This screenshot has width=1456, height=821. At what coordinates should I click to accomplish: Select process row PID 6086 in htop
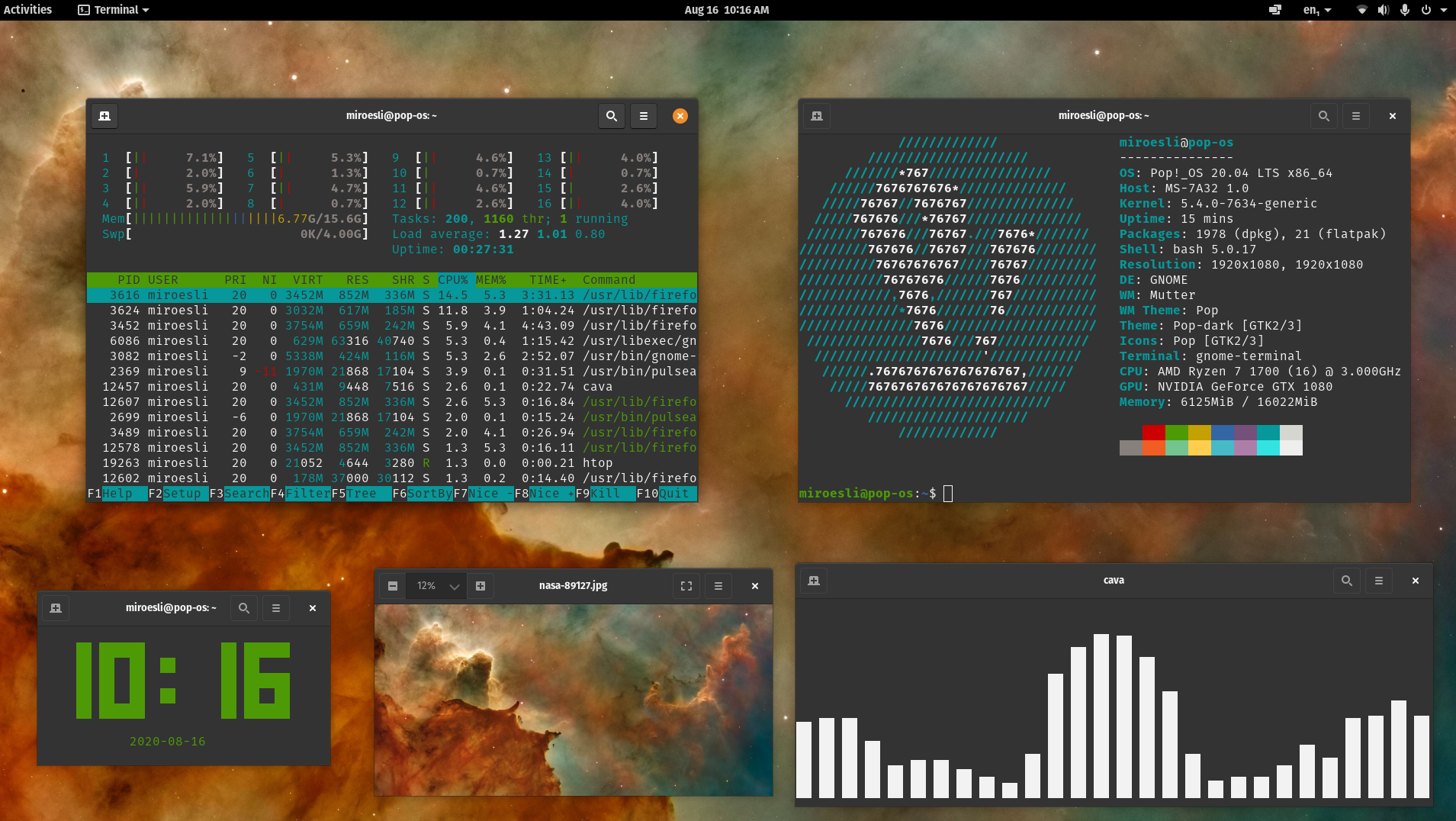(392, 341)
